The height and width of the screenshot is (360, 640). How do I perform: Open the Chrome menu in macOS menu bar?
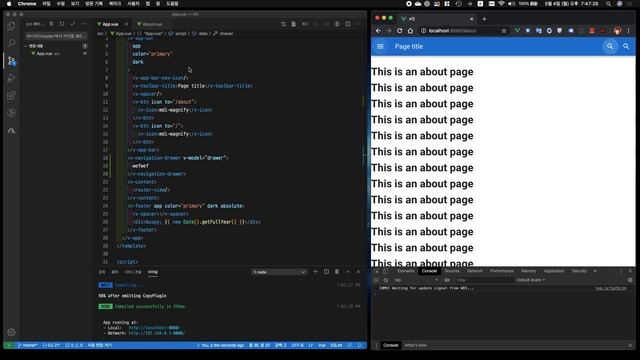(x=27, y=4)
